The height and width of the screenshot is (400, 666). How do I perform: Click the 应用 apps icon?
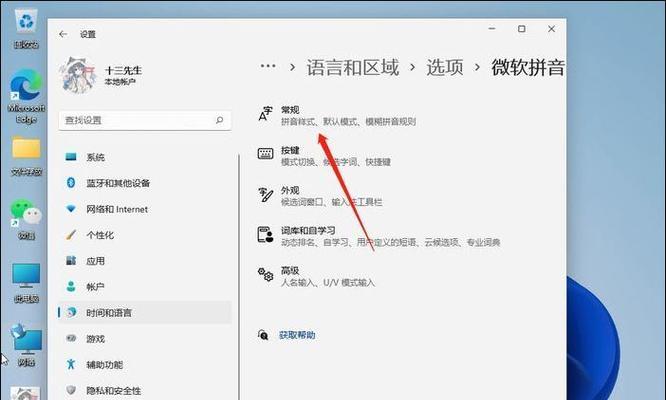tap(71, 260)
